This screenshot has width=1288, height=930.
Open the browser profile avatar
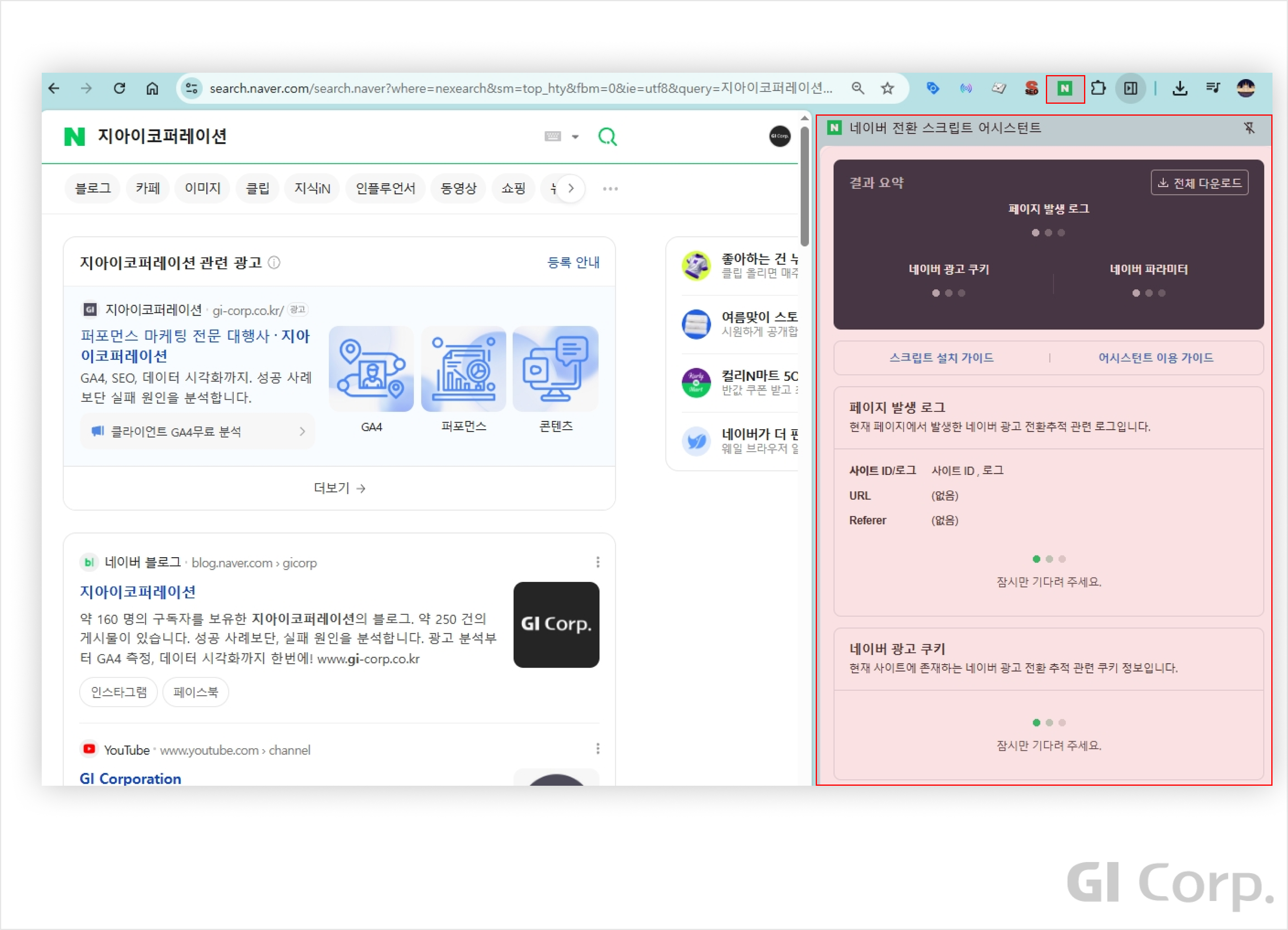(x=1246, y=89)
